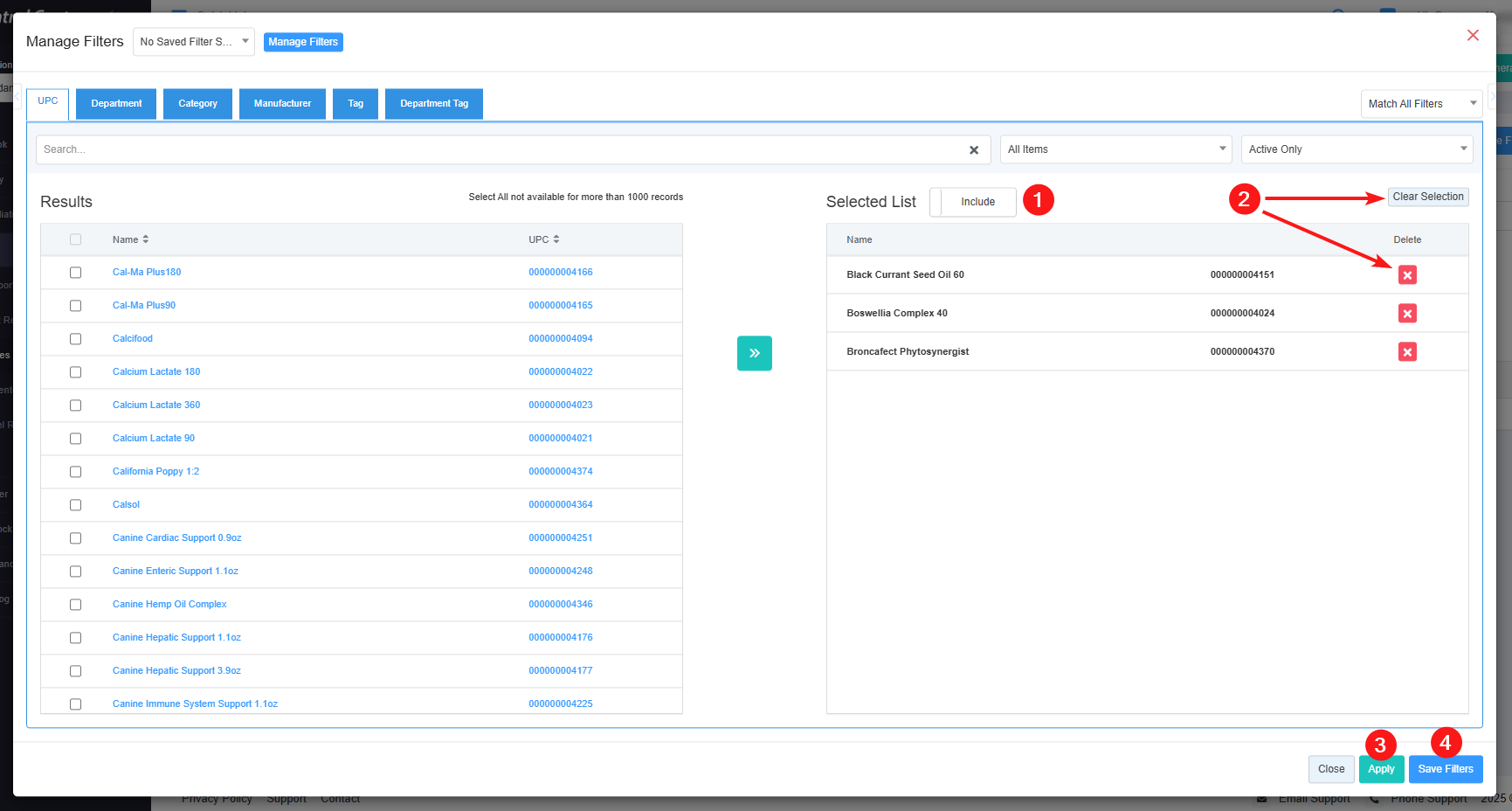Screen dimensions: 1512x811
Task: Click the Apply button
Action: coord(1380,769)
